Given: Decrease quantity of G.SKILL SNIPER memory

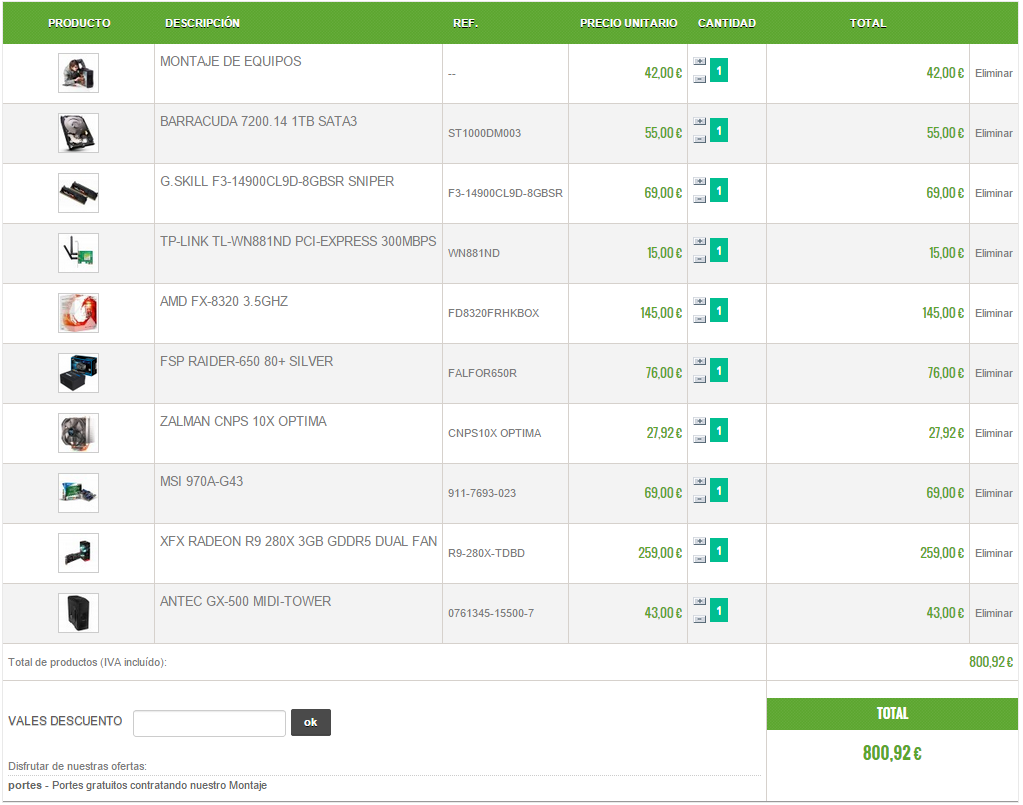Looking at the screenshot, I should coord(699,199).
